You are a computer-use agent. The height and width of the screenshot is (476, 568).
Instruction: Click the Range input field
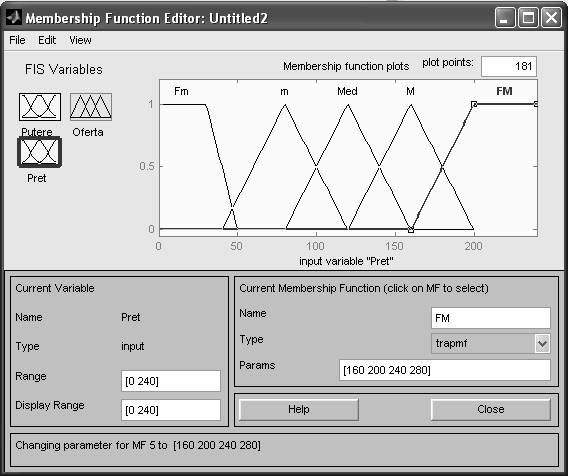pos(171,381)
